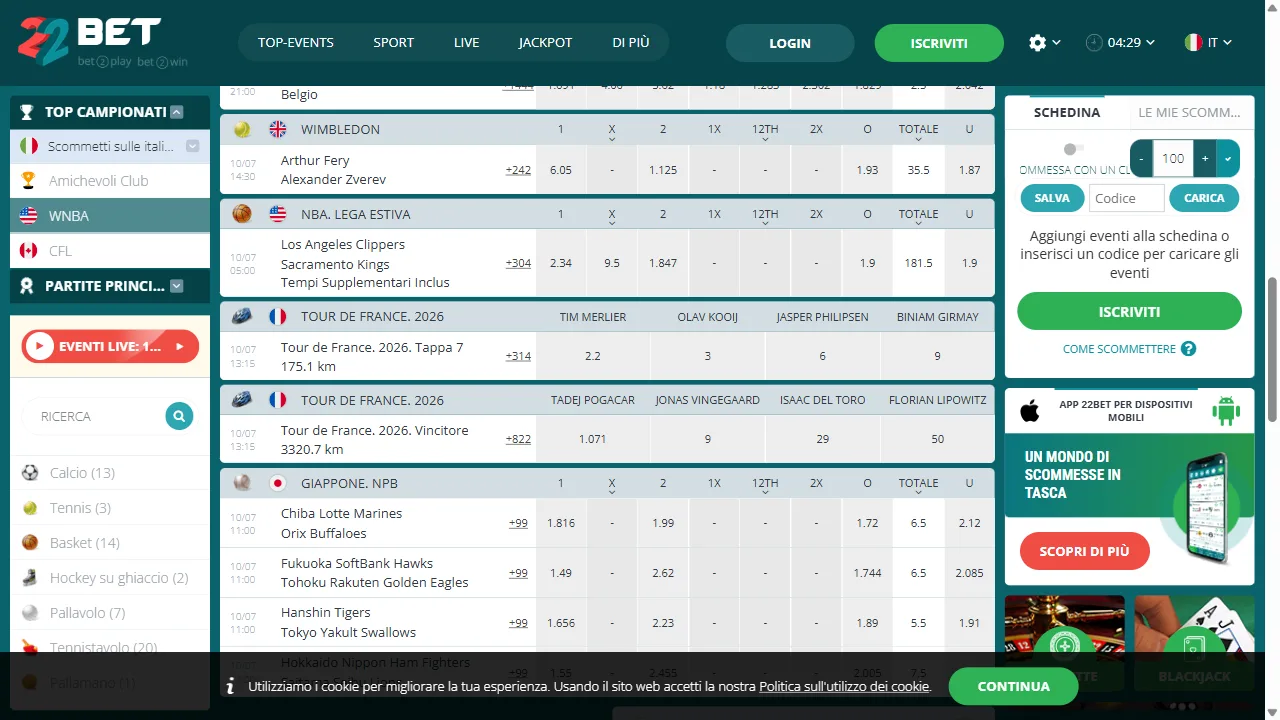Click the basketball icon in NBA Lega Estiva header
Image resolution: width=1280 pixels, height=720 pixels.
point(242,214)
